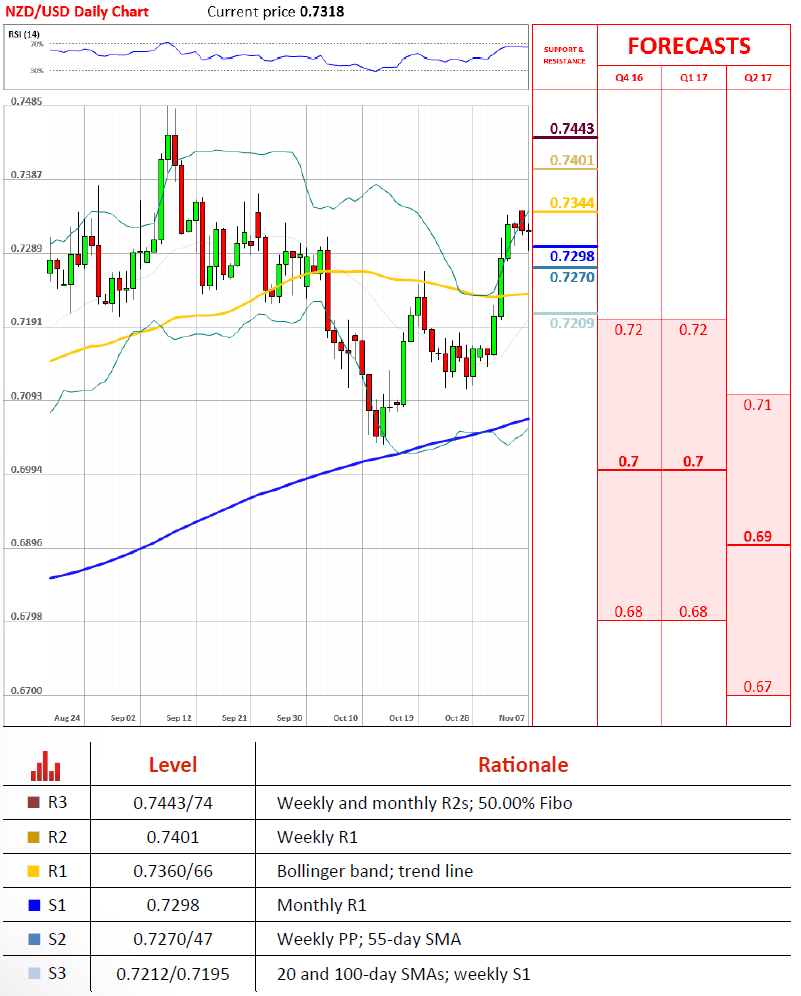
Task: Click the Q4 16 median forecast 0.7
Action: pos(628,461)
